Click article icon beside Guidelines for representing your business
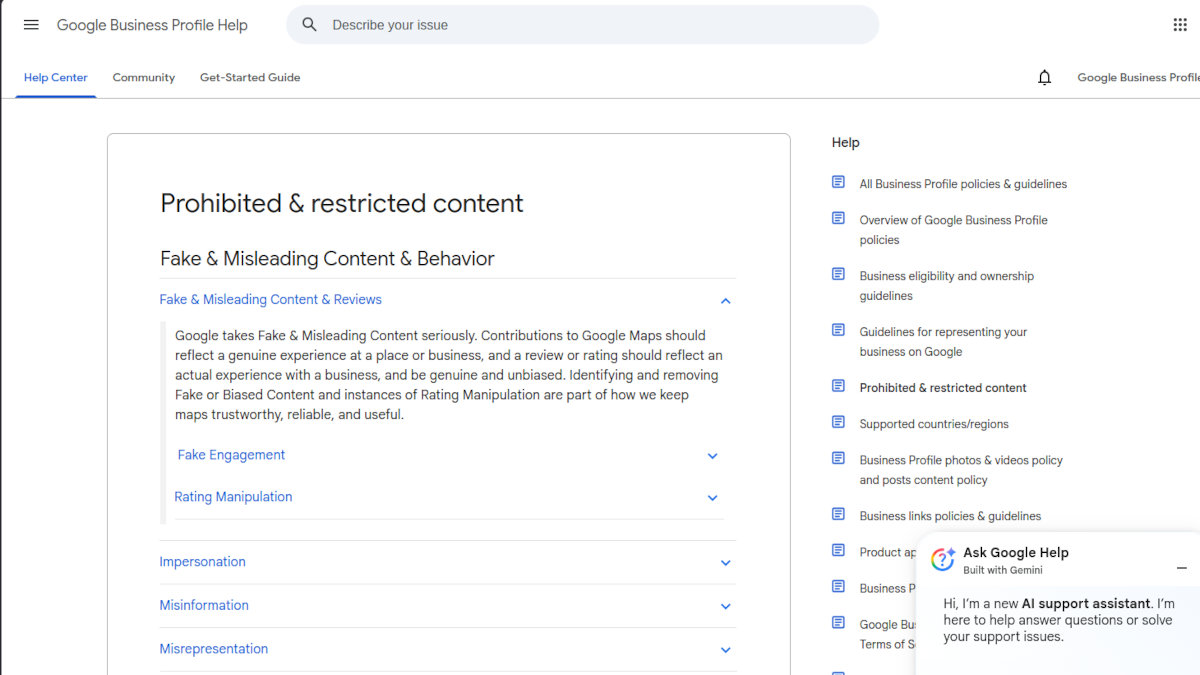 (838, 330)
